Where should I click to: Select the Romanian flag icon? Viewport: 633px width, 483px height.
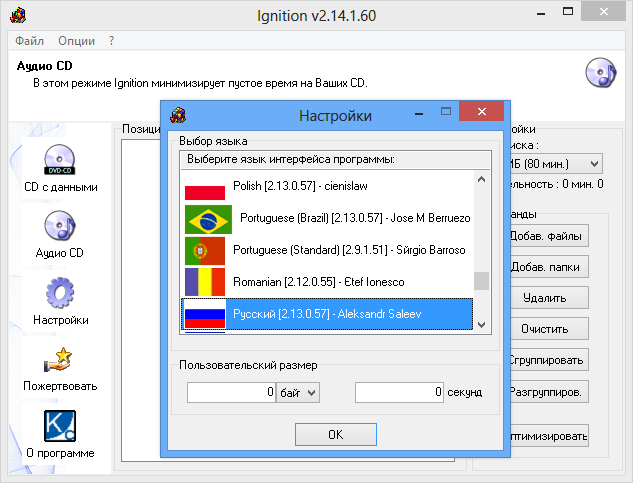(205, 282)
